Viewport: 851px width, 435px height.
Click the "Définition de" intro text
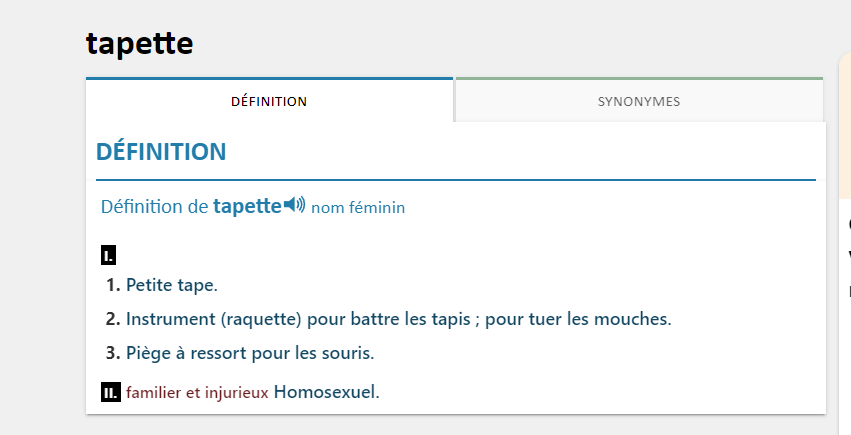point(155,207)
